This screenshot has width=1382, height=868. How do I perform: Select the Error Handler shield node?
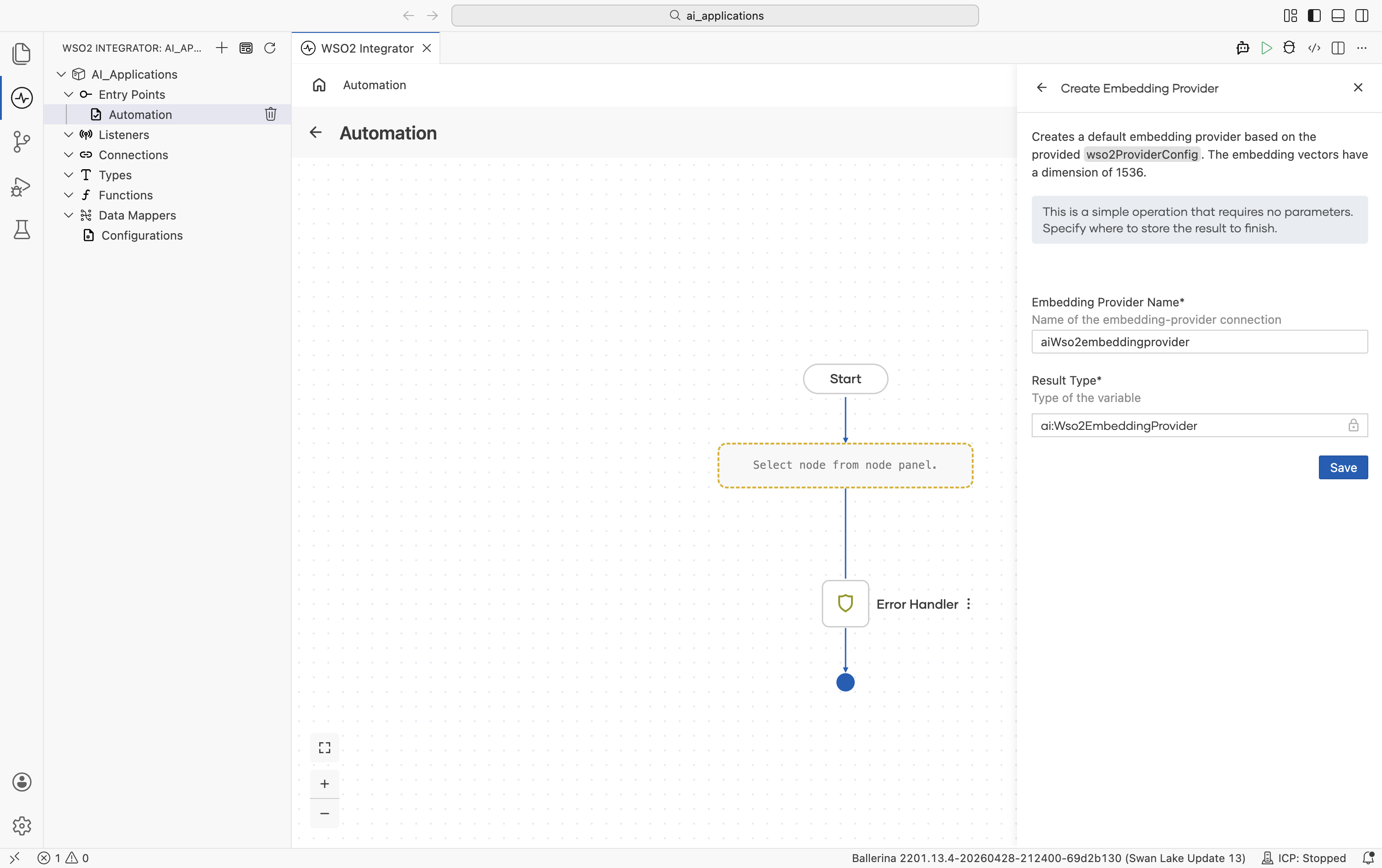[846, 603]
